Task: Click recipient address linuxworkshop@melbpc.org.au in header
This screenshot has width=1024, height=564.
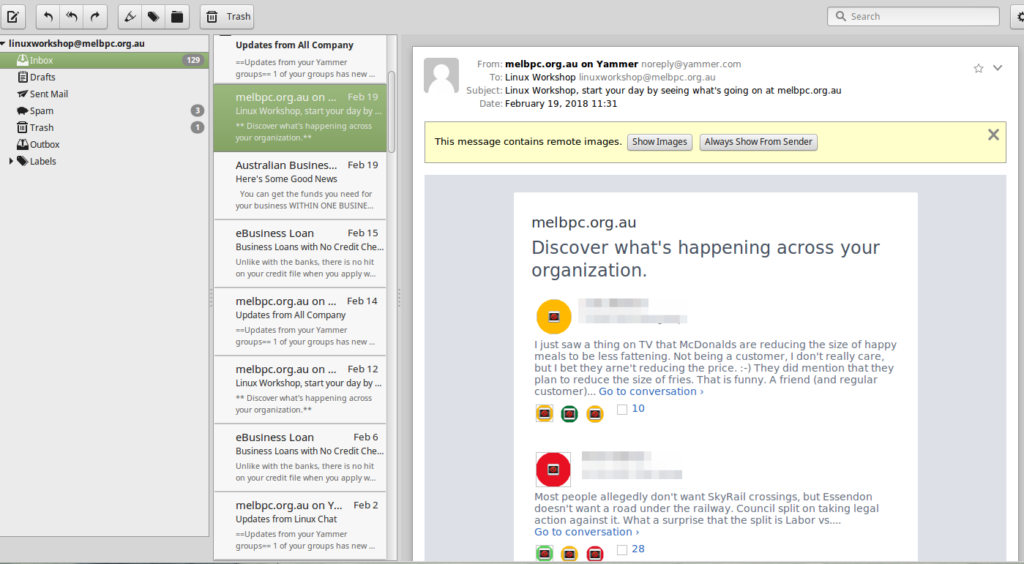Action: pos(647,77)
